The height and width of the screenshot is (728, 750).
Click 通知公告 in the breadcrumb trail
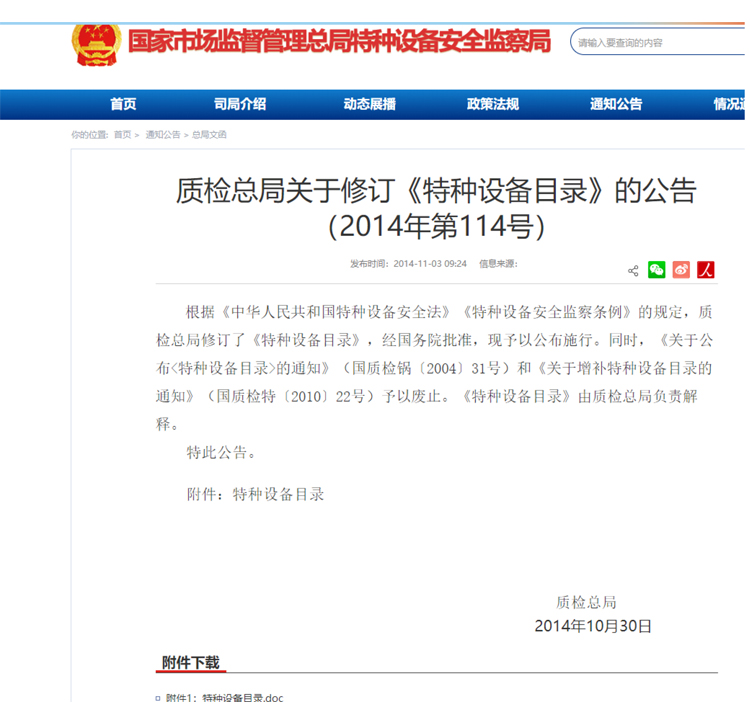(163, 134)
